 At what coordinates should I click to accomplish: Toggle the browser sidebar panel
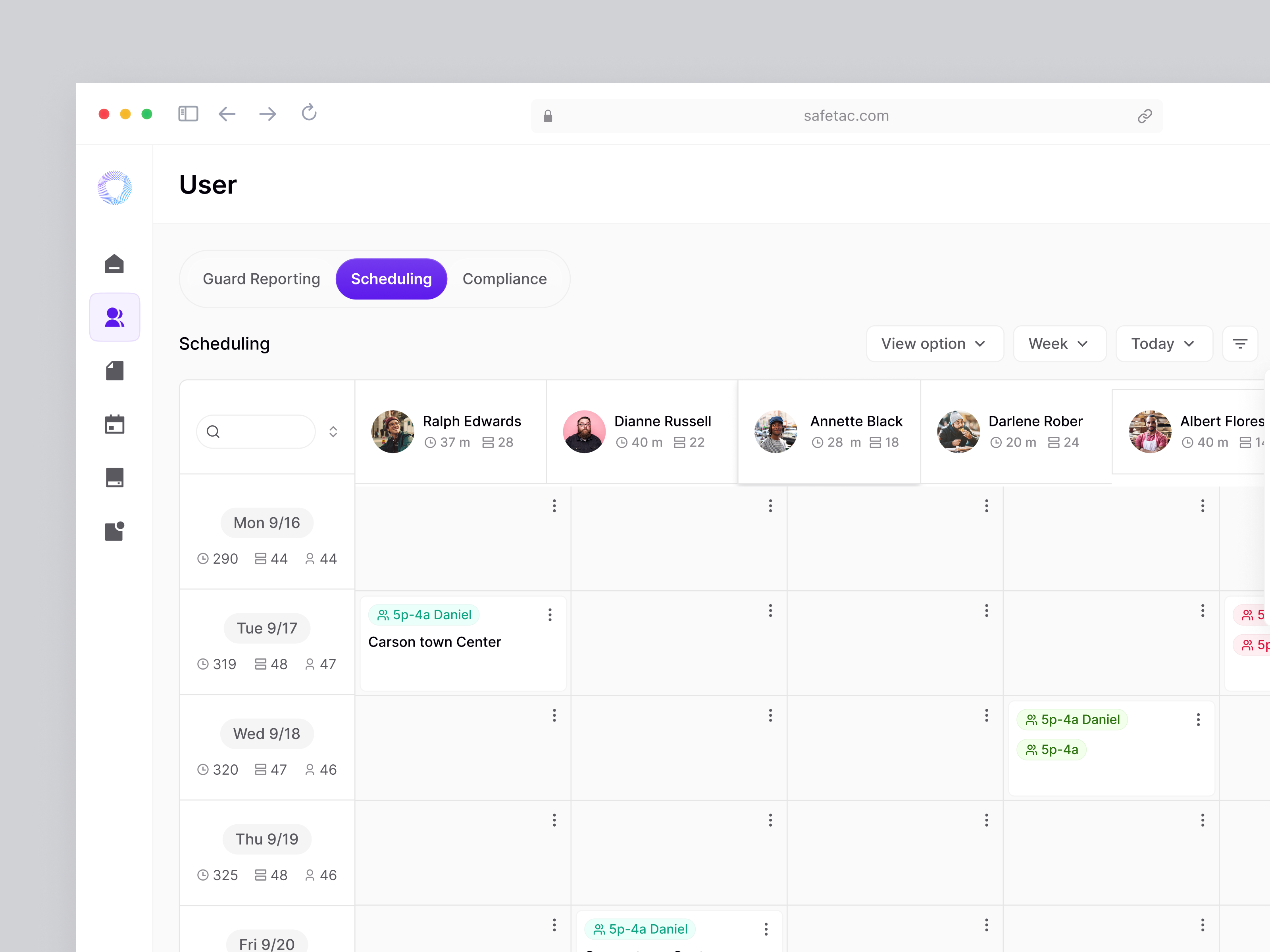point(188,113)
